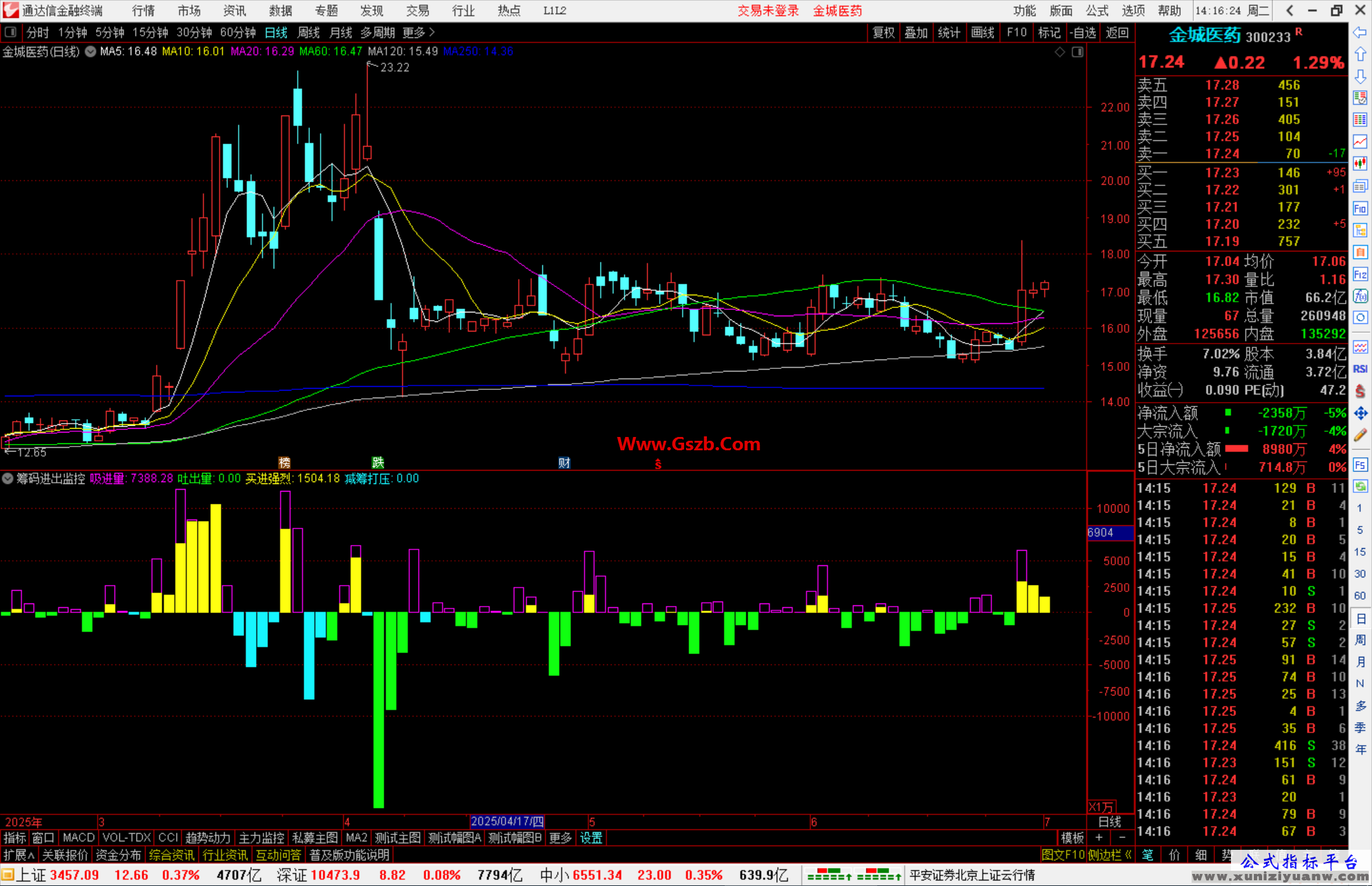Click the RSI indicator sidebar icon
The width and height of the screenshot is (1372, 886).
(x=1360, y=369)
